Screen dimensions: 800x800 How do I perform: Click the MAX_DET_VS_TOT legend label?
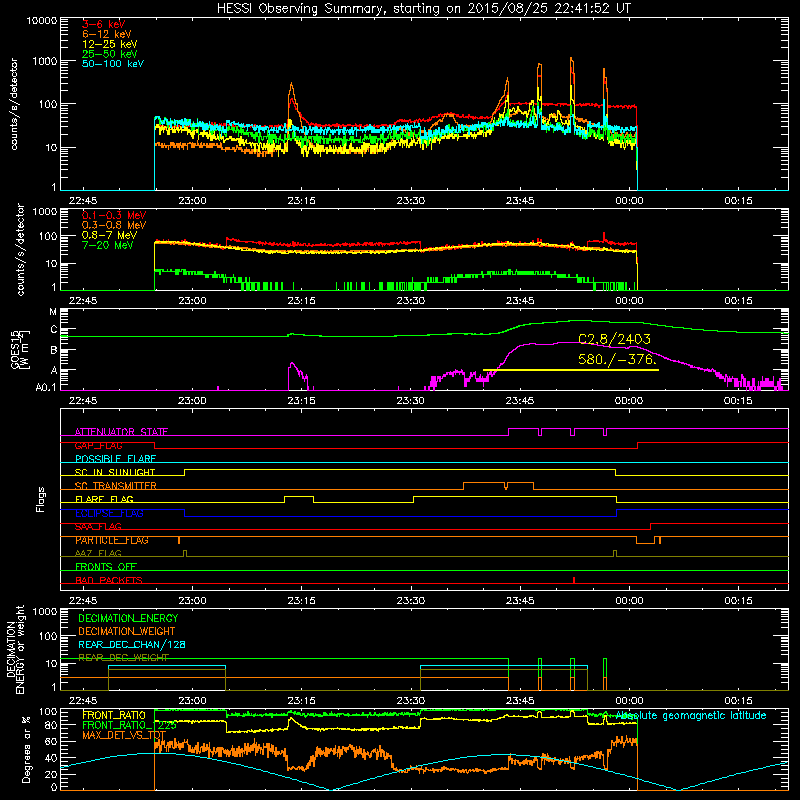pyautogui.click(x=123, y=735)
